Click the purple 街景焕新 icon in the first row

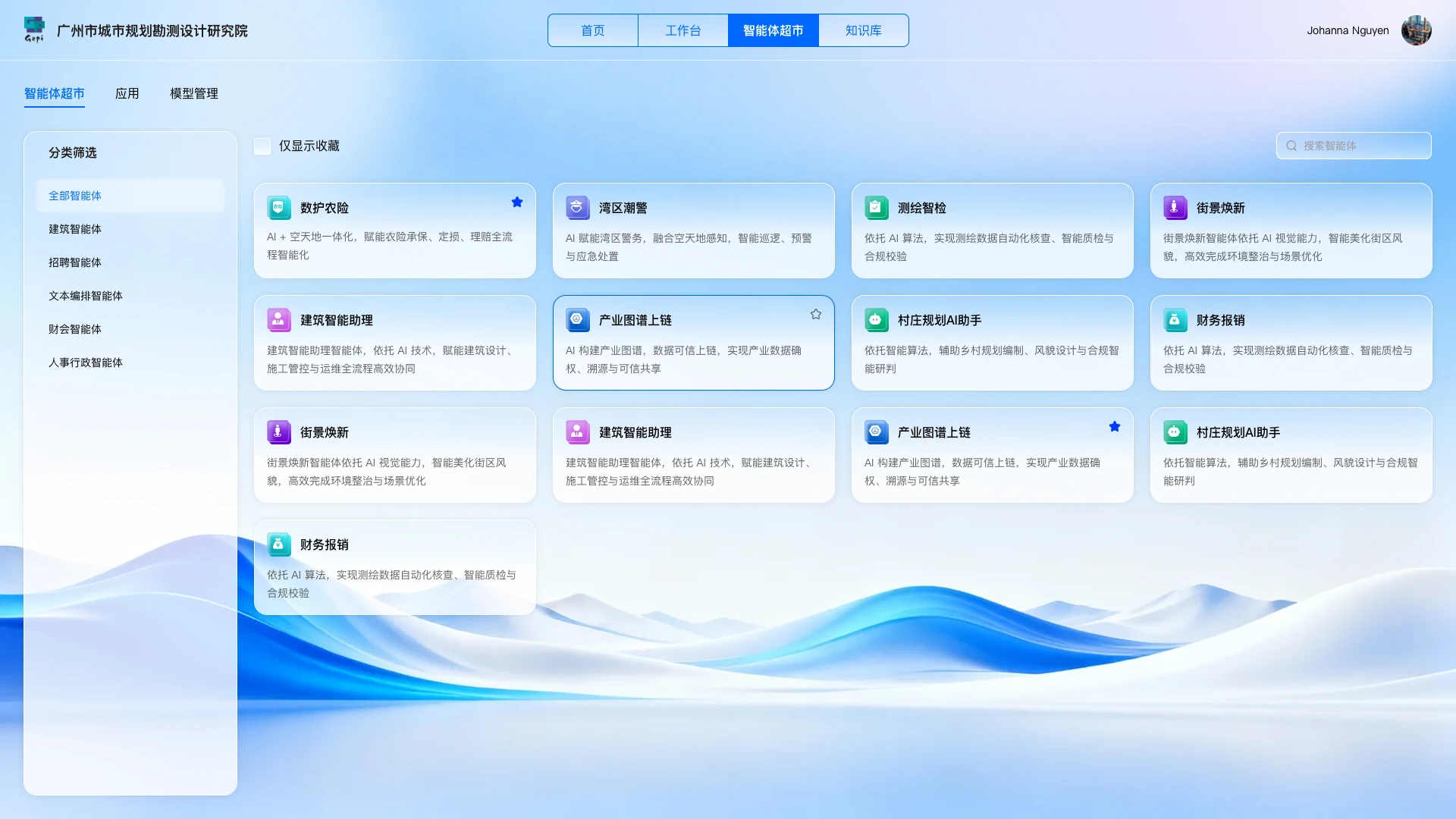point(1175,208)
